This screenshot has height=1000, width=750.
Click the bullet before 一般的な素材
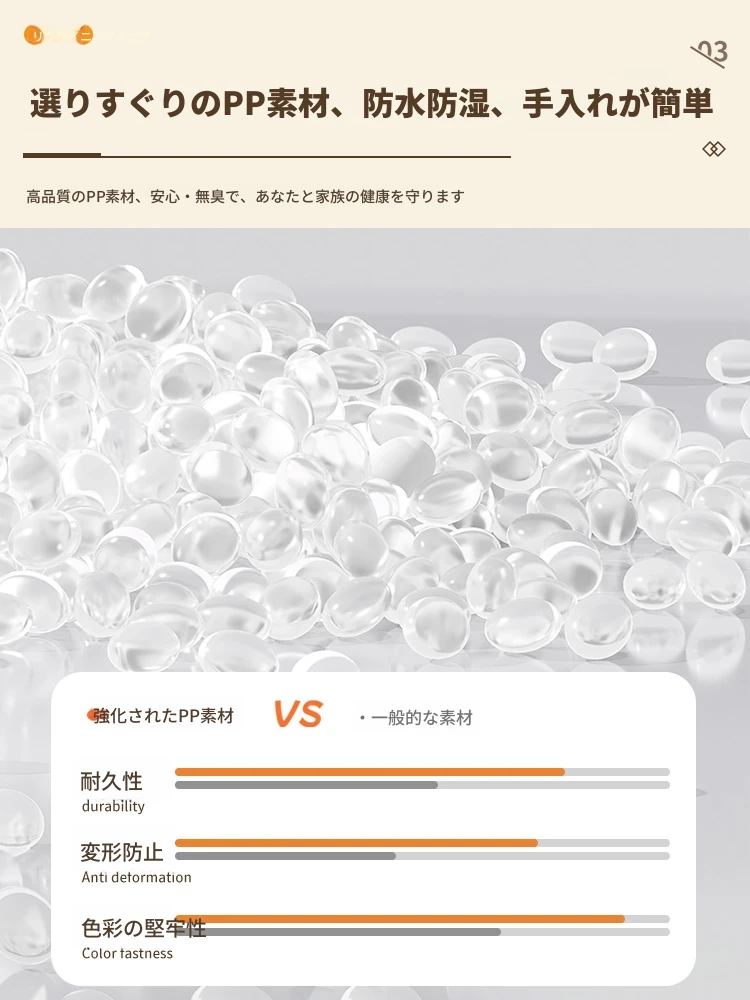pyautogui.click(x=362, y=718)
